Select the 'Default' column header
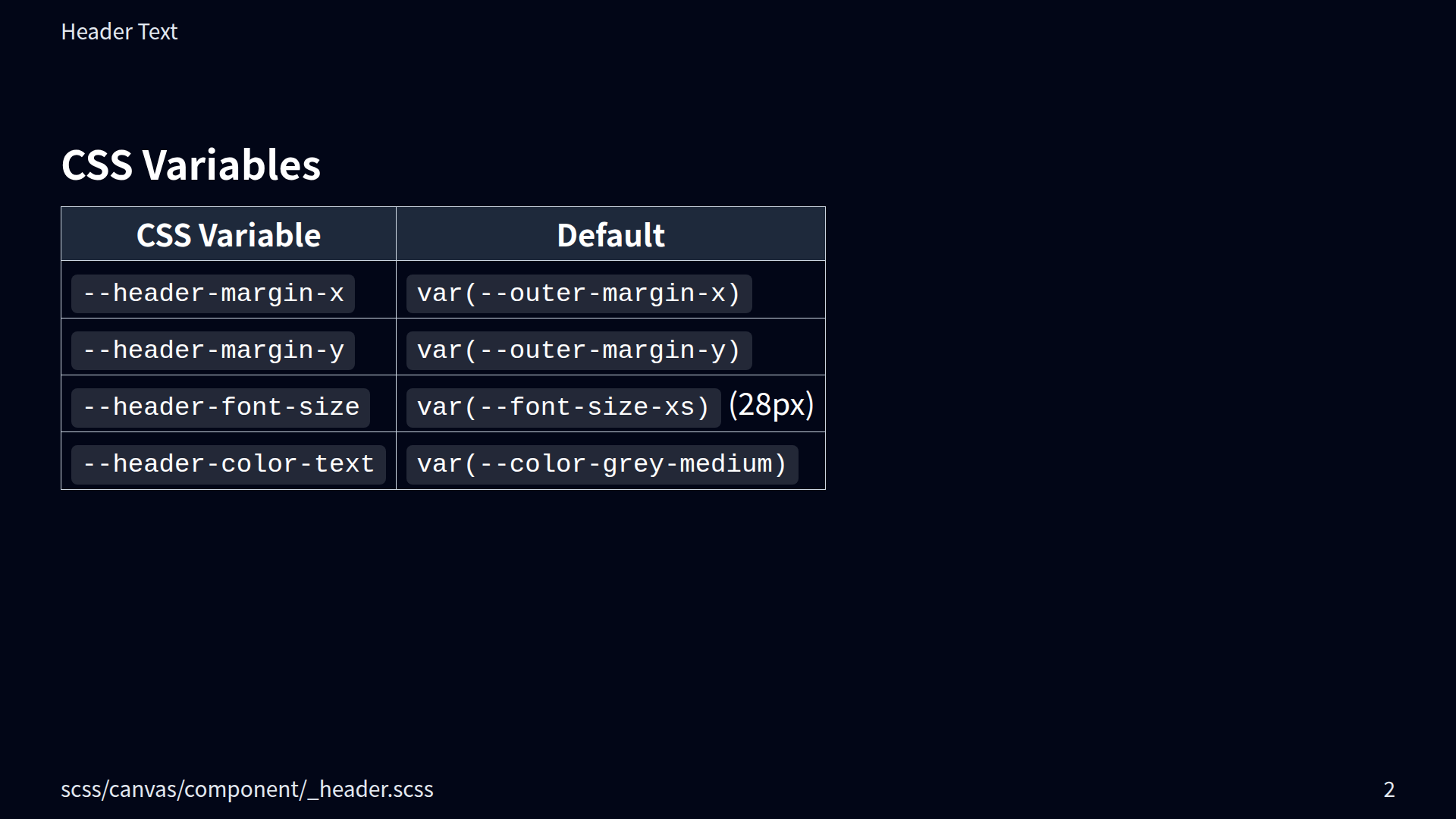This screenshot has height=819, width=1456. [x=610, y=235]
